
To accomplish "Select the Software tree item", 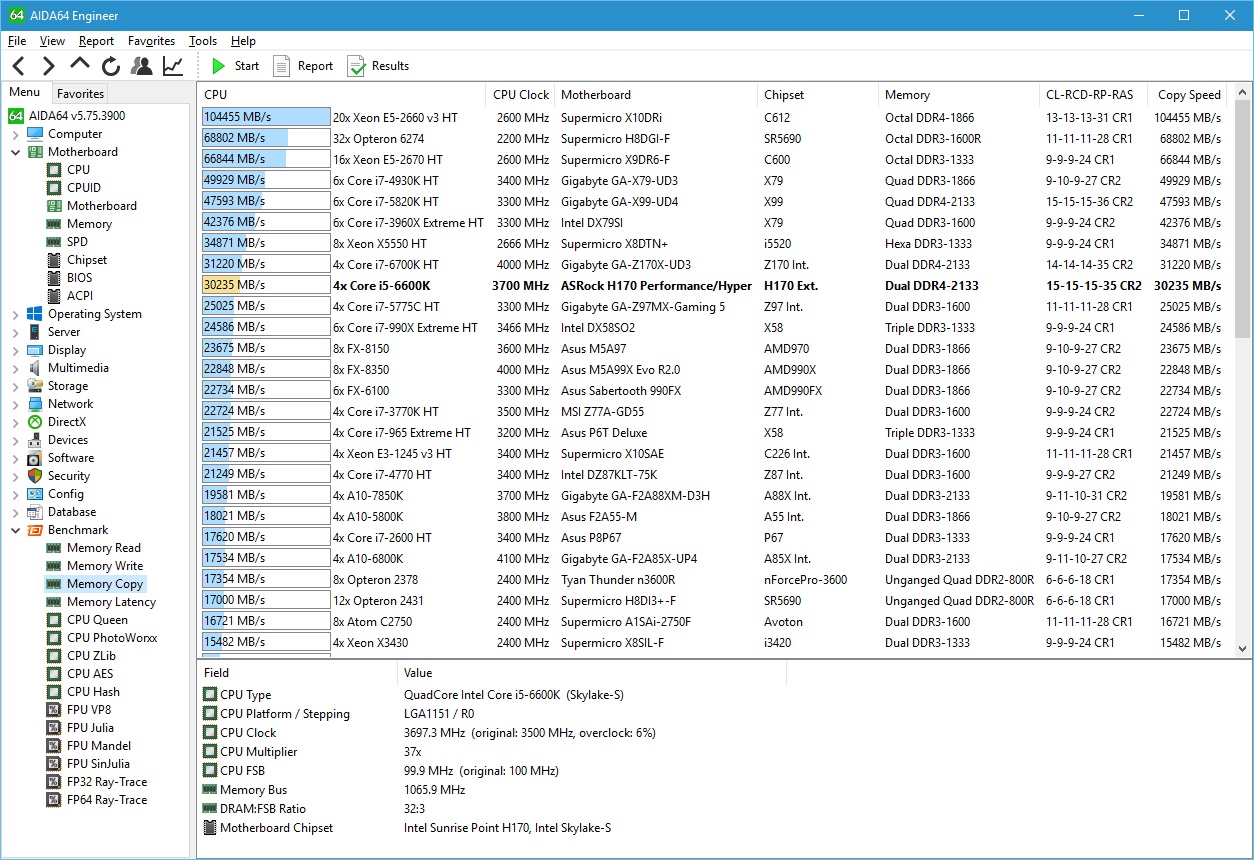I will click(71, 458).
